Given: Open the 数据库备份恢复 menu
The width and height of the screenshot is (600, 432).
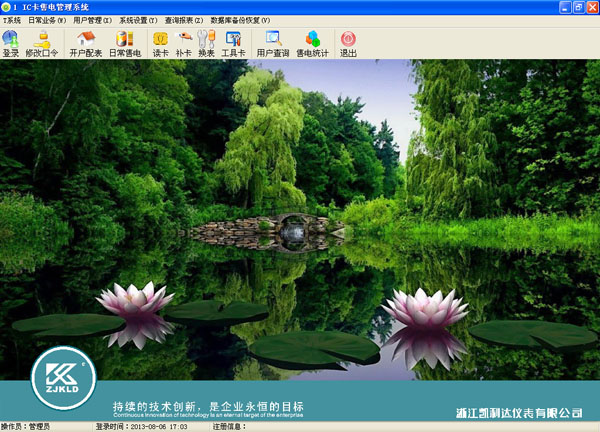Looking at the screenshot, I should (x=240, y=20).
